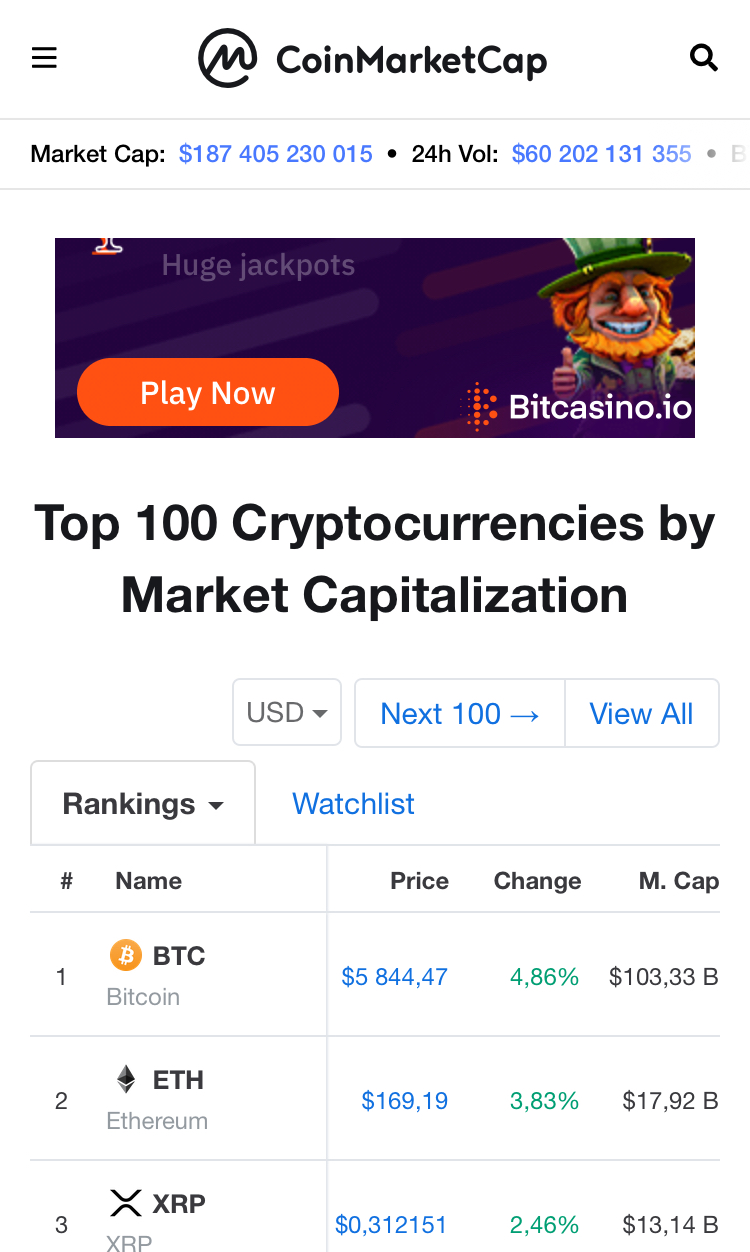This screenshot has width=750, height=1252.
Task: Click the Ethereum diamond icon
Action: (126, 1079)
